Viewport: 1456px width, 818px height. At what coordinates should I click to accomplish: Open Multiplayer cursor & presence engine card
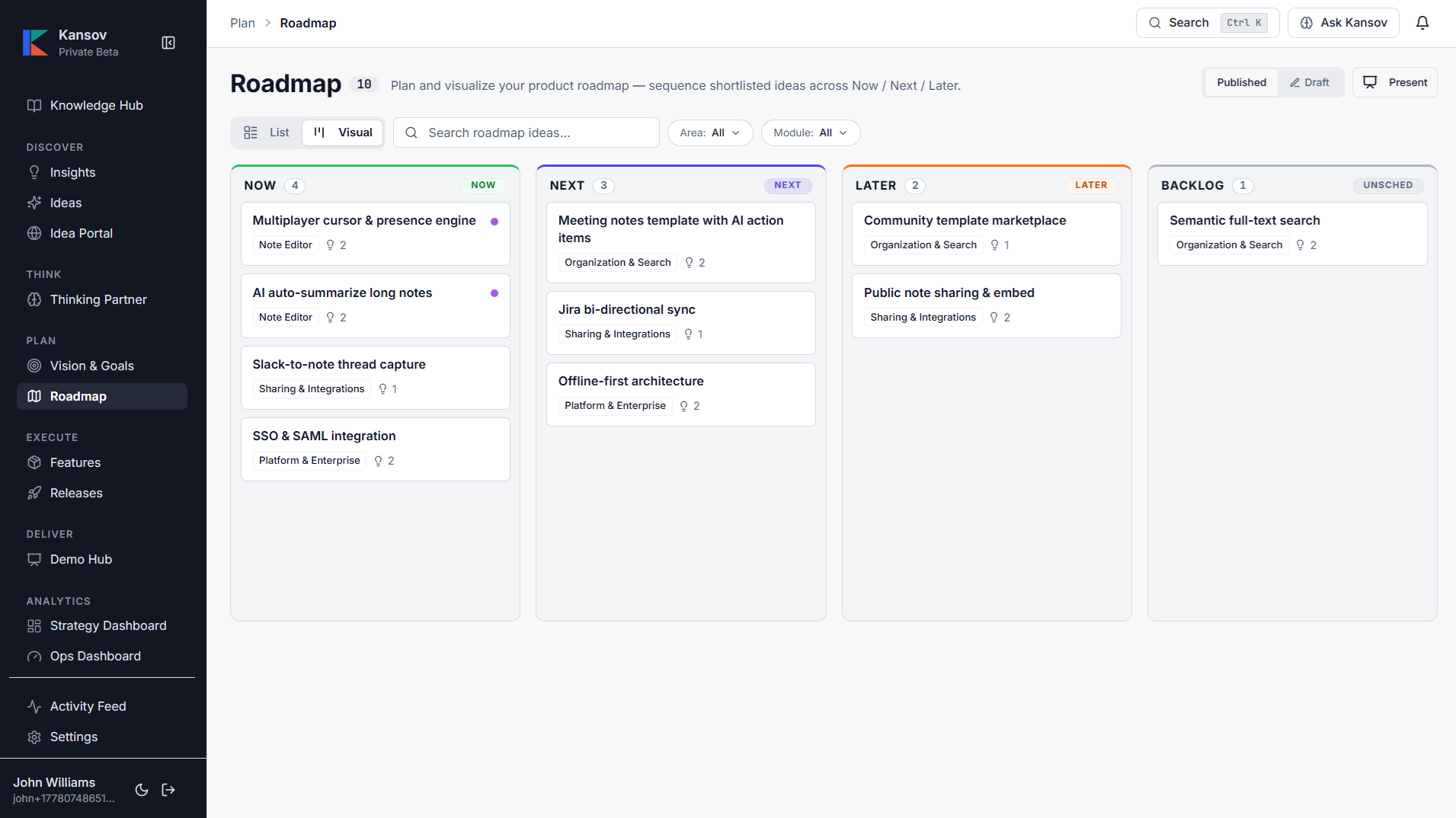pos(376,233)
